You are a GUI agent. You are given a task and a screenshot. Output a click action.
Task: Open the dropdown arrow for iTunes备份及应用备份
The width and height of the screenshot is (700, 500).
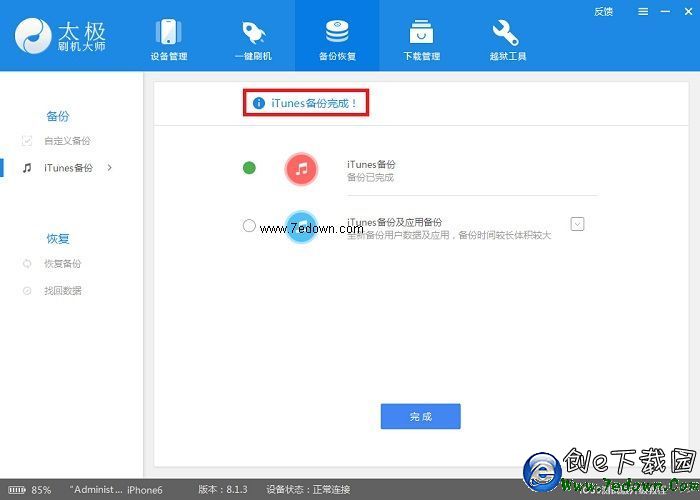[x=577, y=224]
